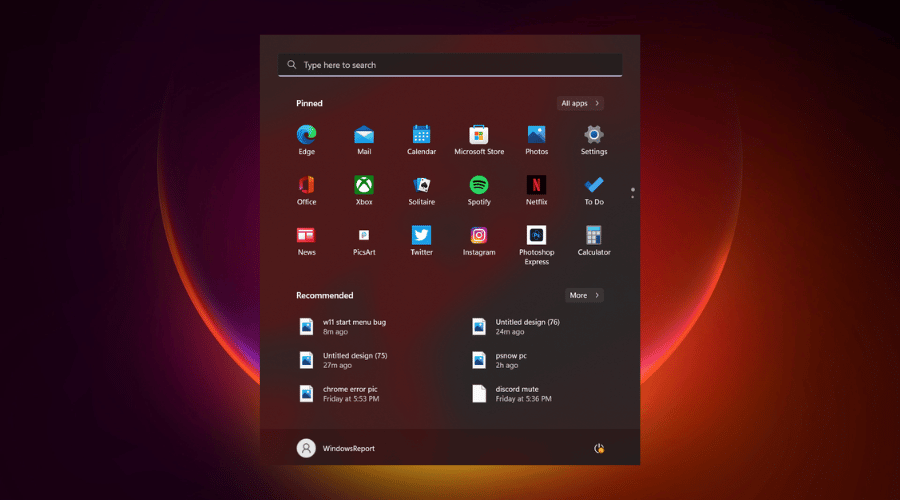Open the discord mute recommended file
Viewport: 900px width, 500px height.
pos(512,394)
